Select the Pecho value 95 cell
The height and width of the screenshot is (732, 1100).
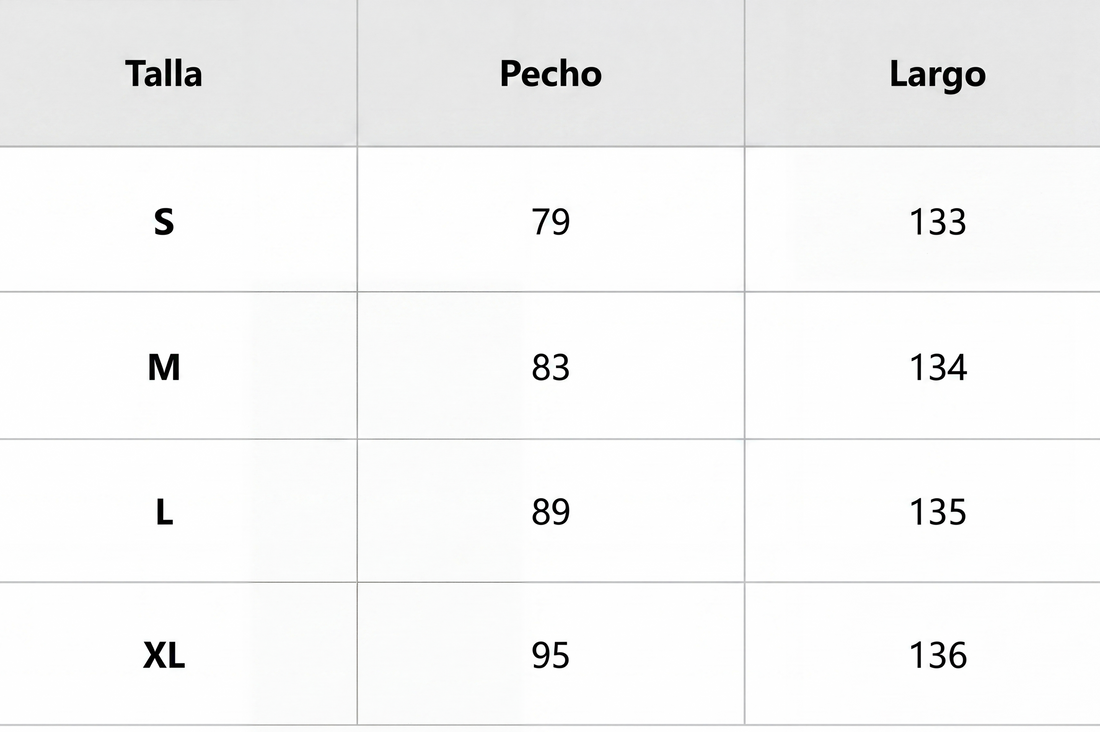click(550, 656)
